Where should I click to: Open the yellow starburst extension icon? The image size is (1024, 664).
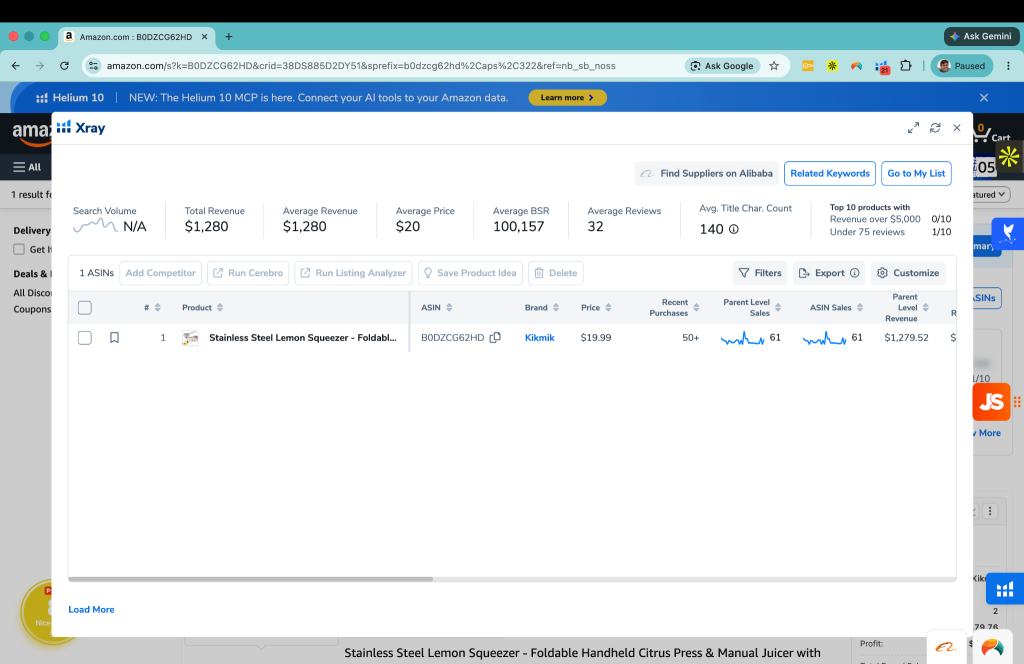pos(1009,157)
